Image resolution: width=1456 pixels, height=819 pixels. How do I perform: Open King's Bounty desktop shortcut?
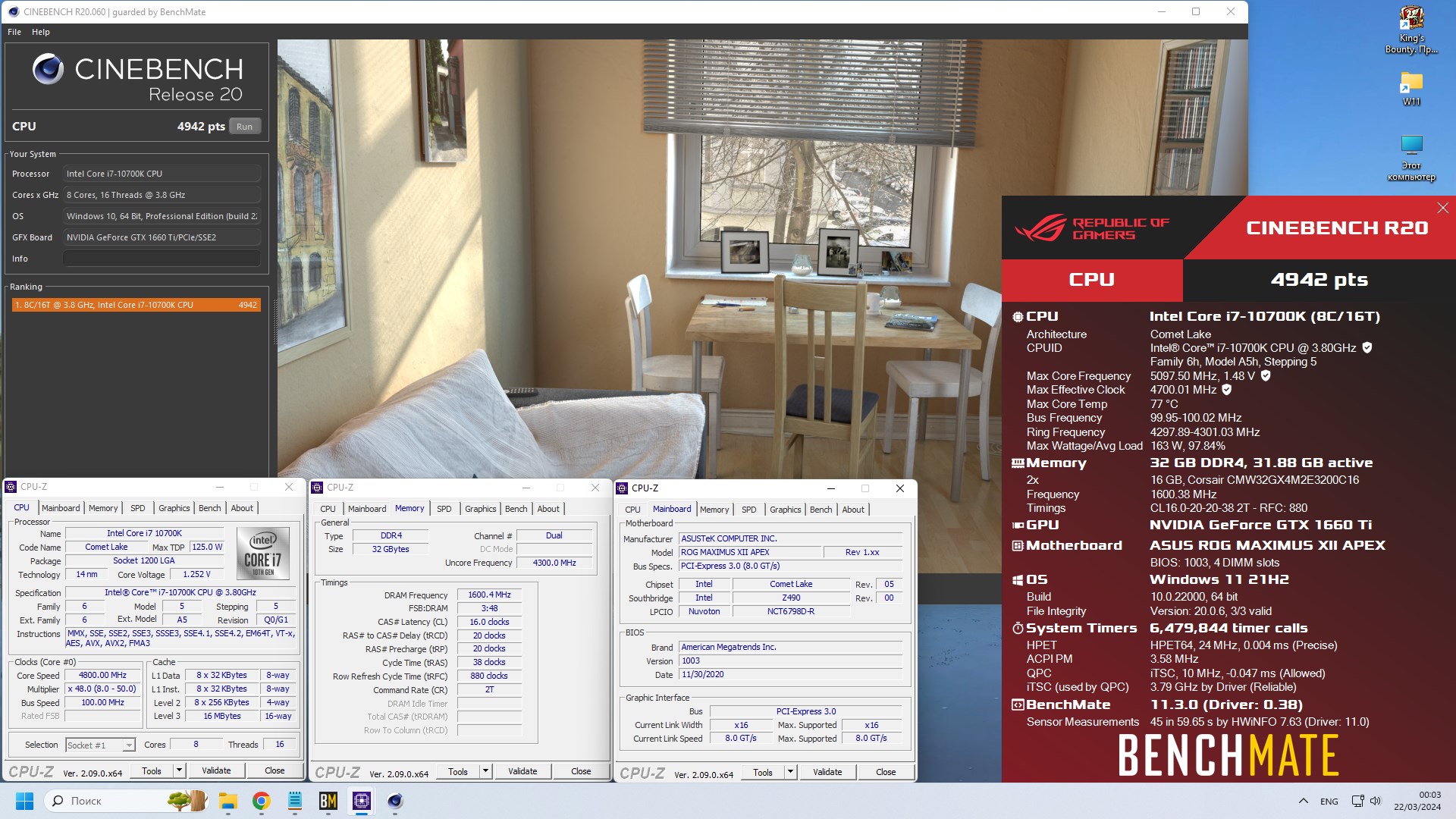tap(1411, 30)
